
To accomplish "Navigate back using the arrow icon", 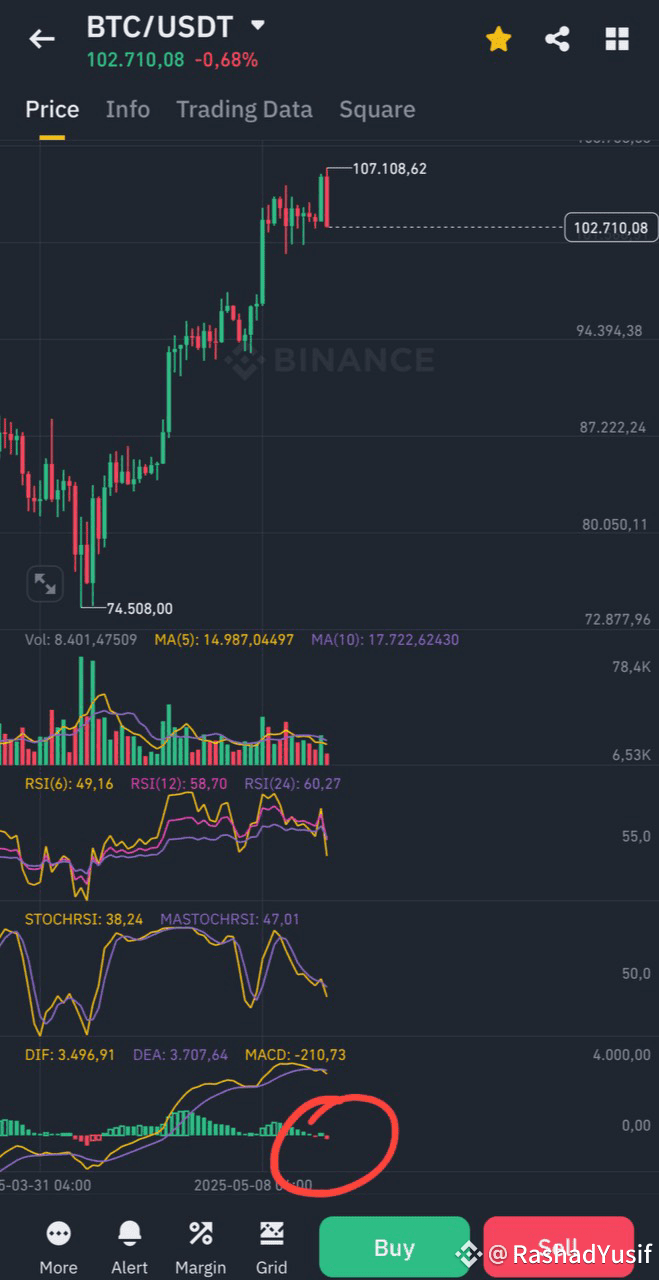I will pos(40,39).
